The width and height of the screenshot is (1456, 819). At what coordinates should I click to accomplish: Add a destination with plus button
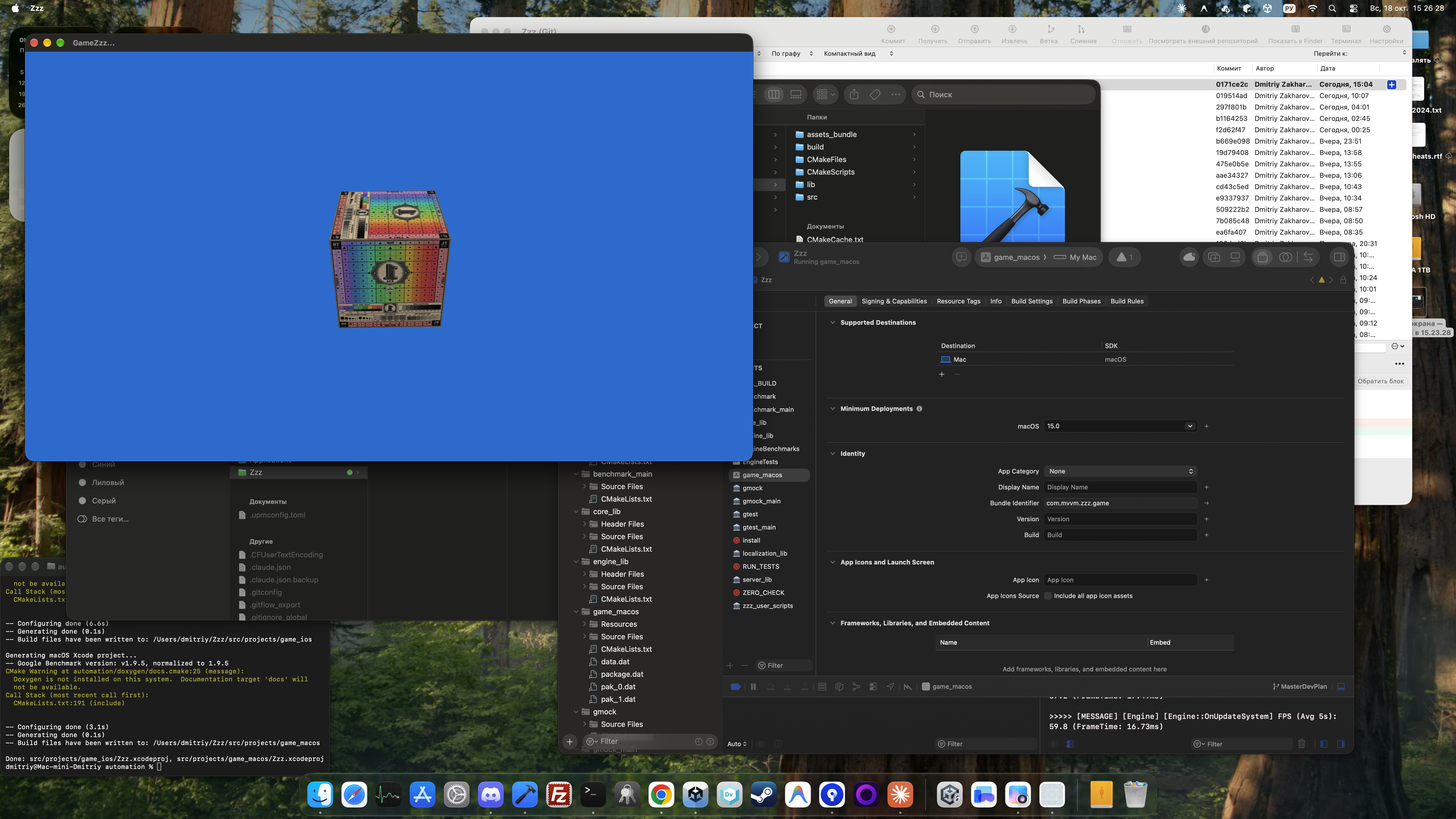point(942,374)
